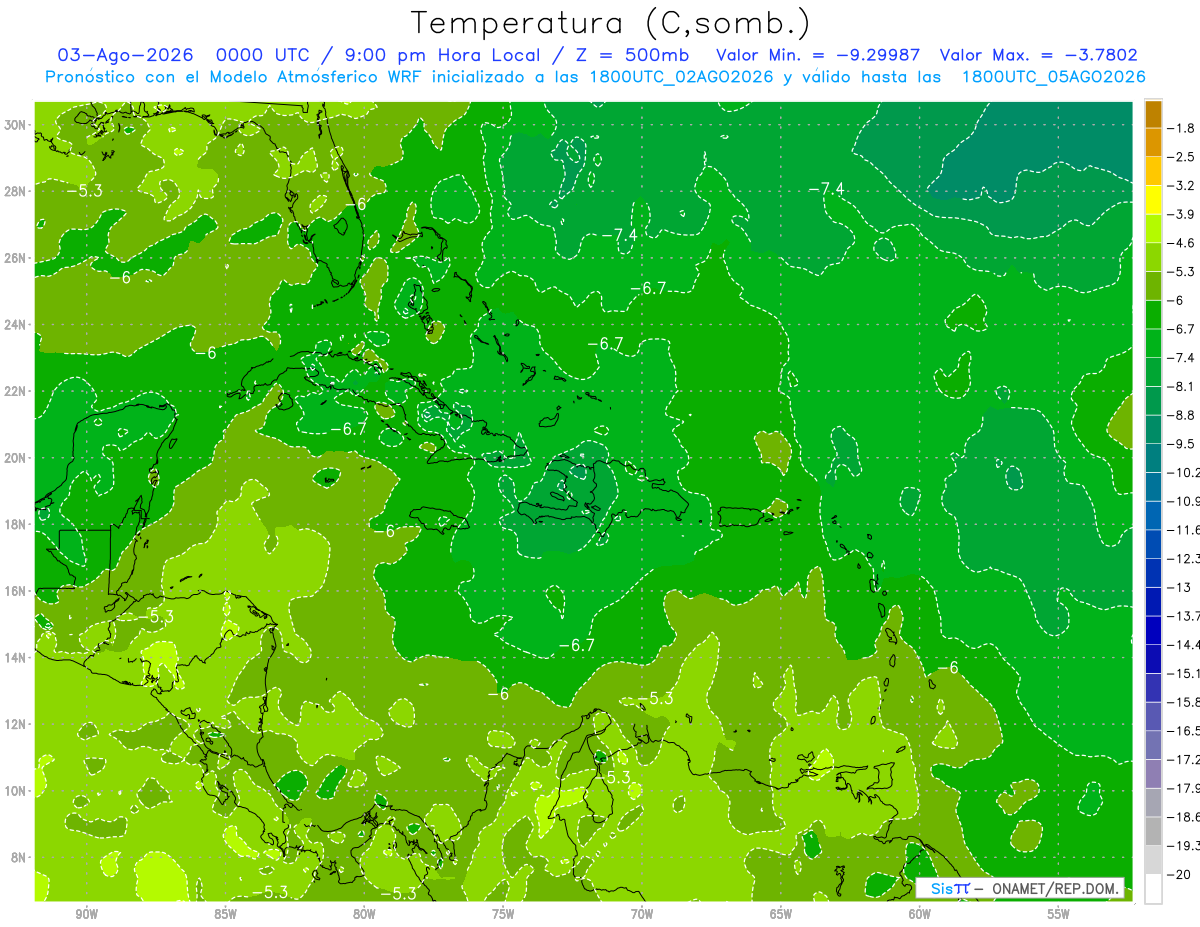Click the "55W" longitude axis label
The width and height of the screenshot is (1200, 927).
pyautogui.click(x=1060, y=914)
